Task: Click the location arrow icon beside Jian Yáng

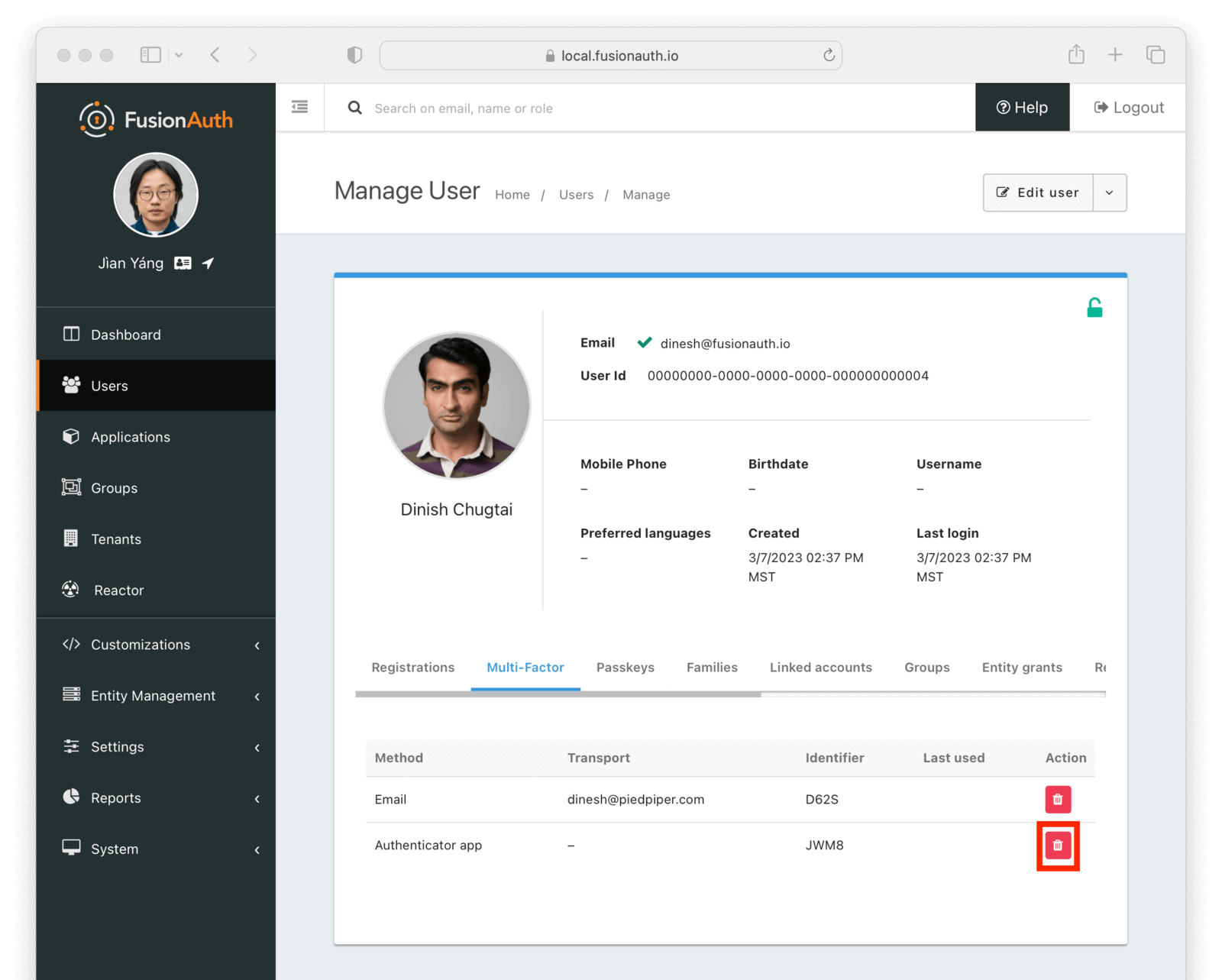Action: pos(208,263)
